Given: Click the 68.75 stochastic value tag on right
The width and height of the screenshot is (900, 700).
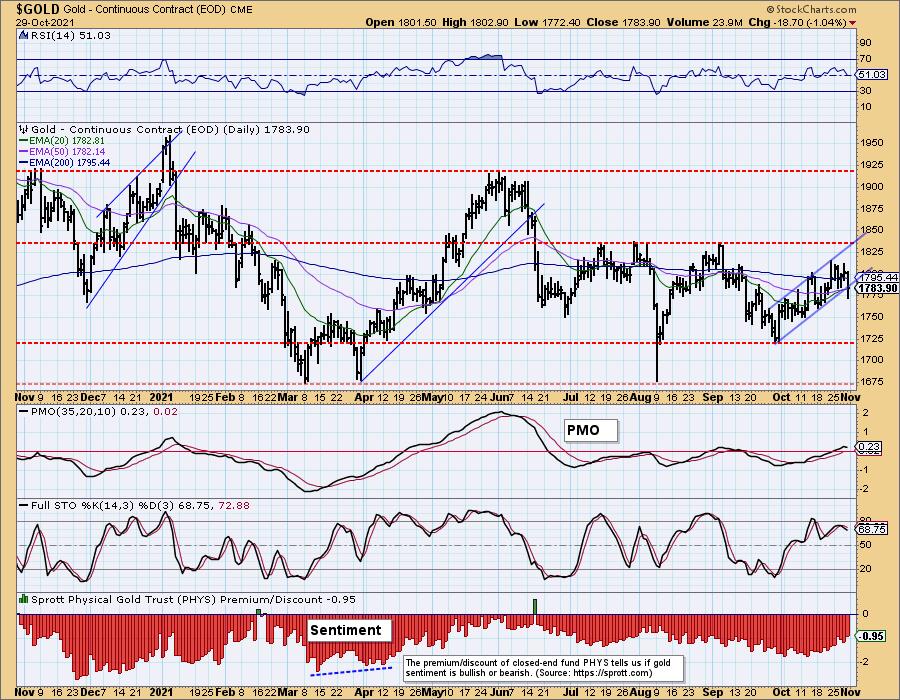Looking at the screenshot, I should [871, 529].
